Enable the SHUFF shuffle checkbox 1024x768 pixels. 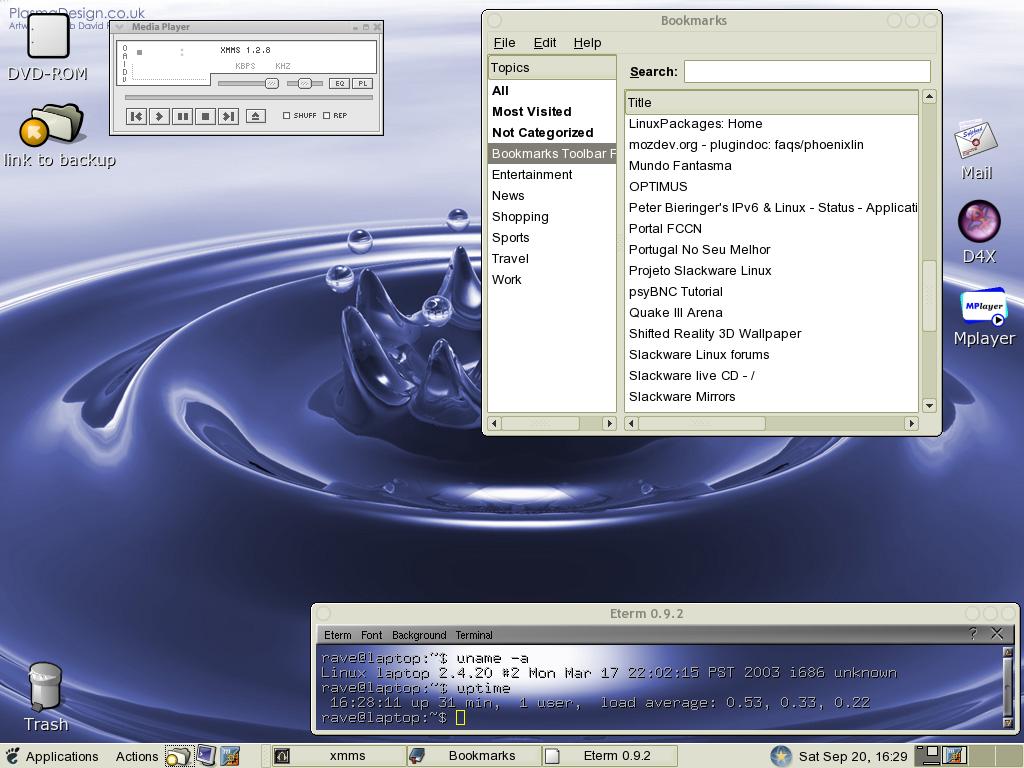(x=287, y=116)
